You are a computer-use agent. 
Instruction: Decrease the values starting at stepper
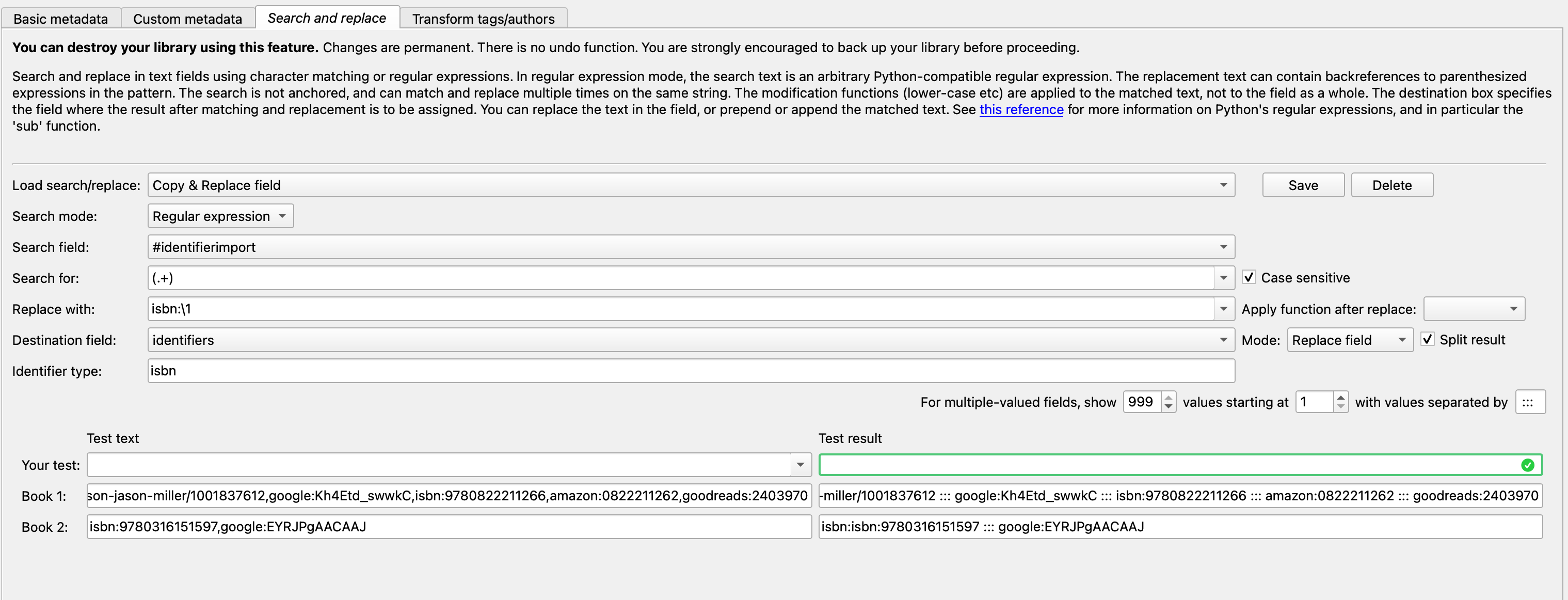point(1340,406)
